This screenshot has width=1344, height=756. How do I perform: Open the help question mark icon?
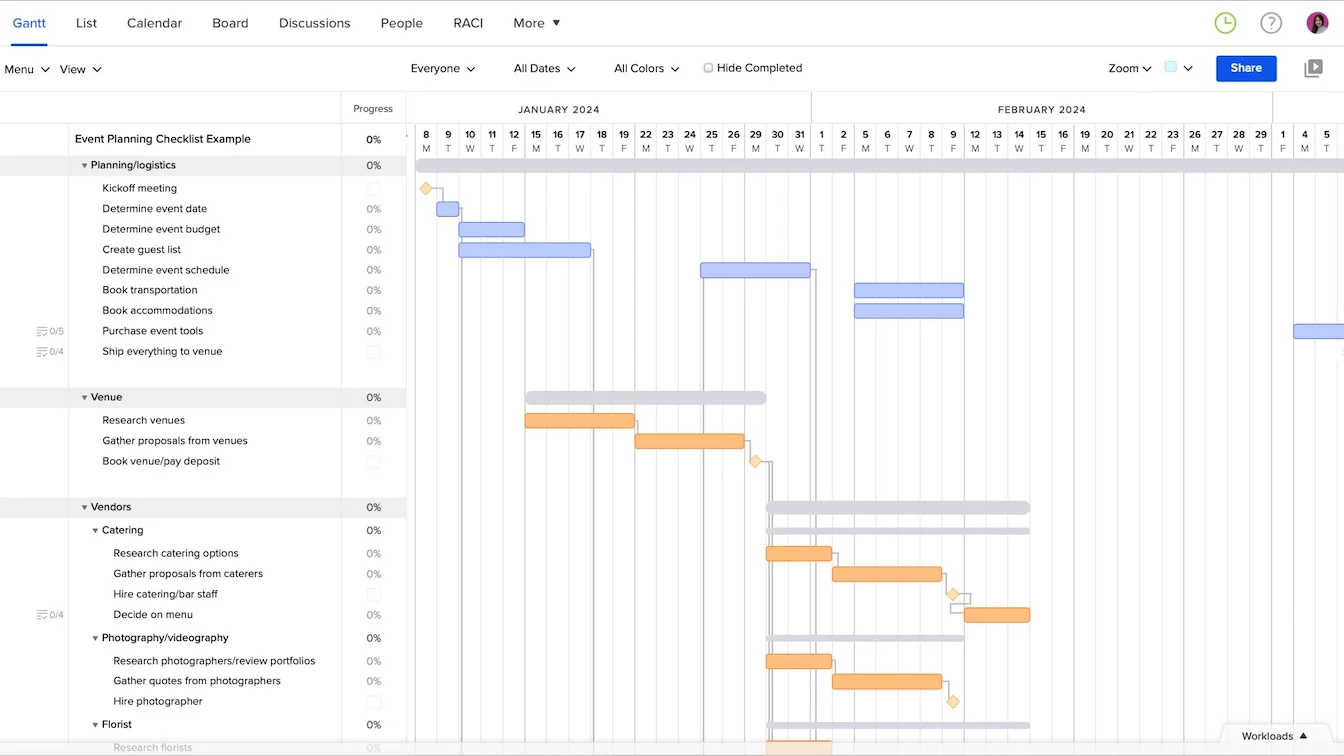tap(1271, 21)
